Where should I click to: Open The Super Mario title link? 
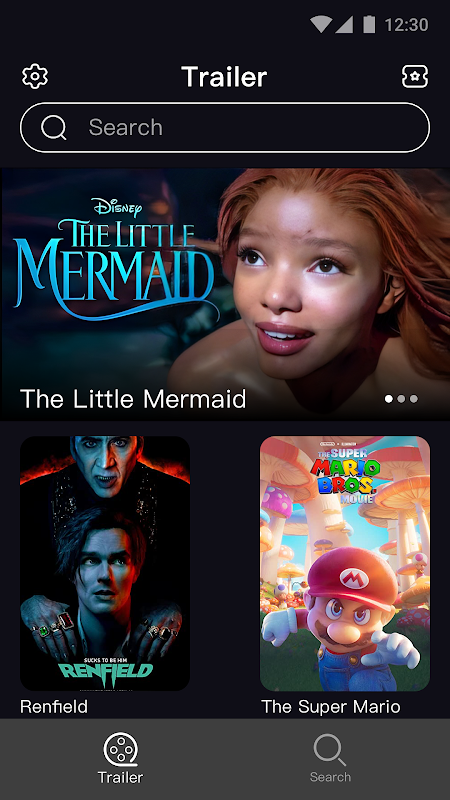tap(331, 707)
